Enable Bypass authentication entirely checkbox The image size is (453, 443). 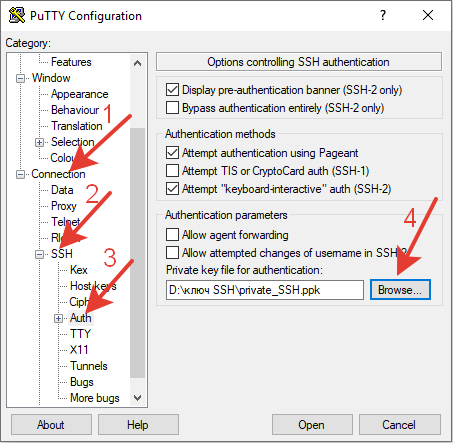172,108
